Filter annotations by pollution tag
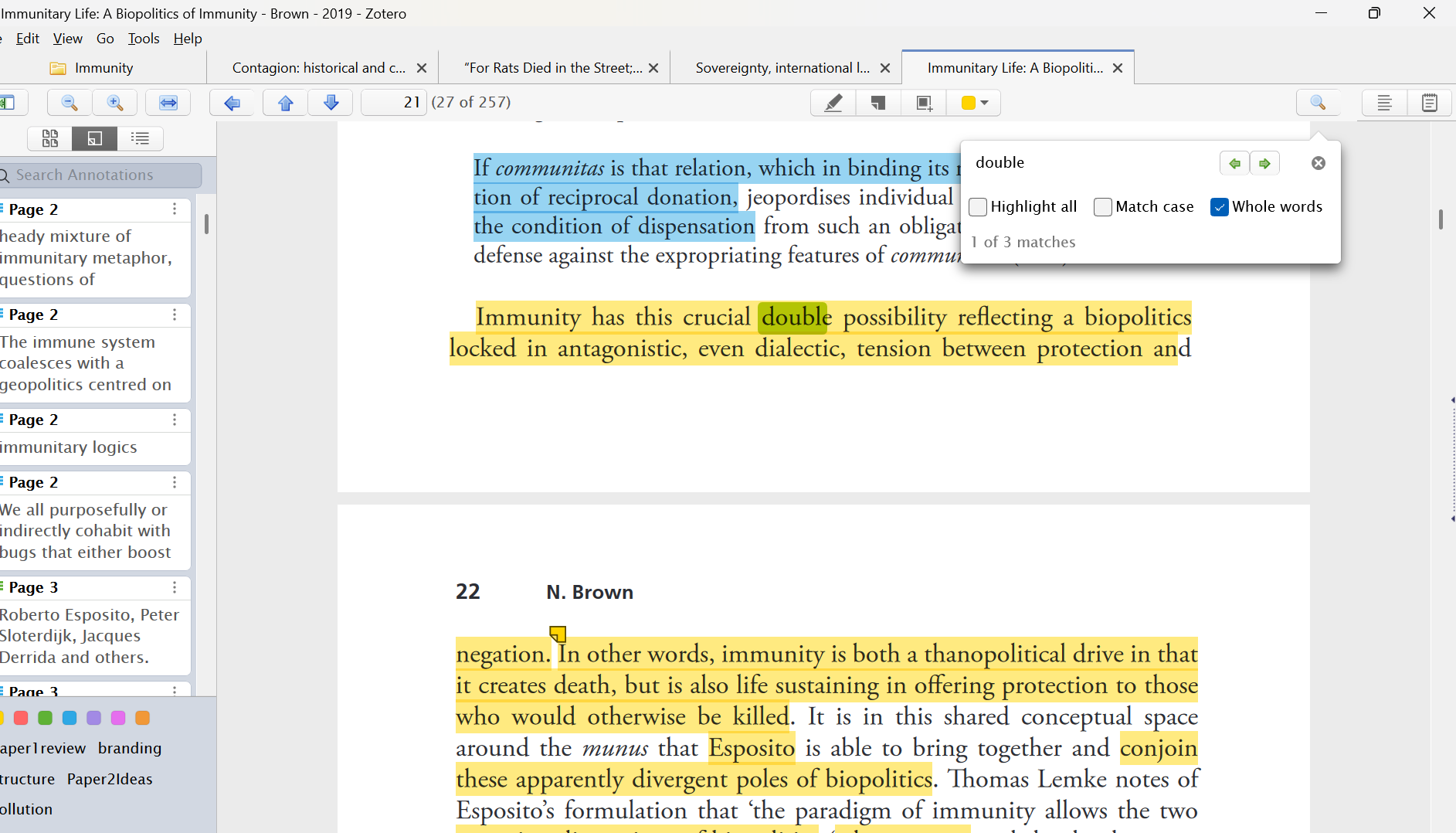 26,809
